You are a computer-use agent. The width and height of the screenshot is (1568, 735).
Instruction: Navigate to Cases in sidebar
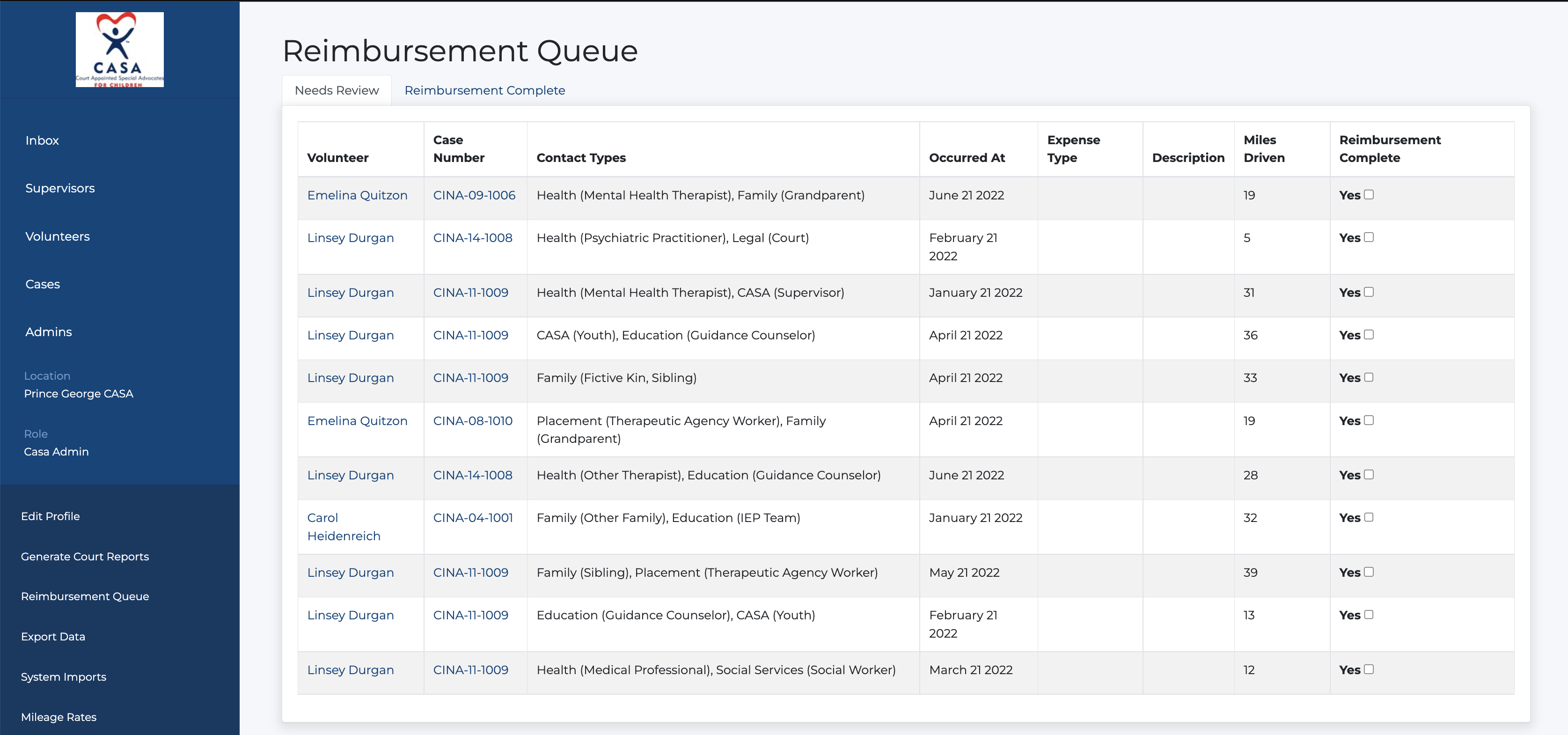click(43, 284)
